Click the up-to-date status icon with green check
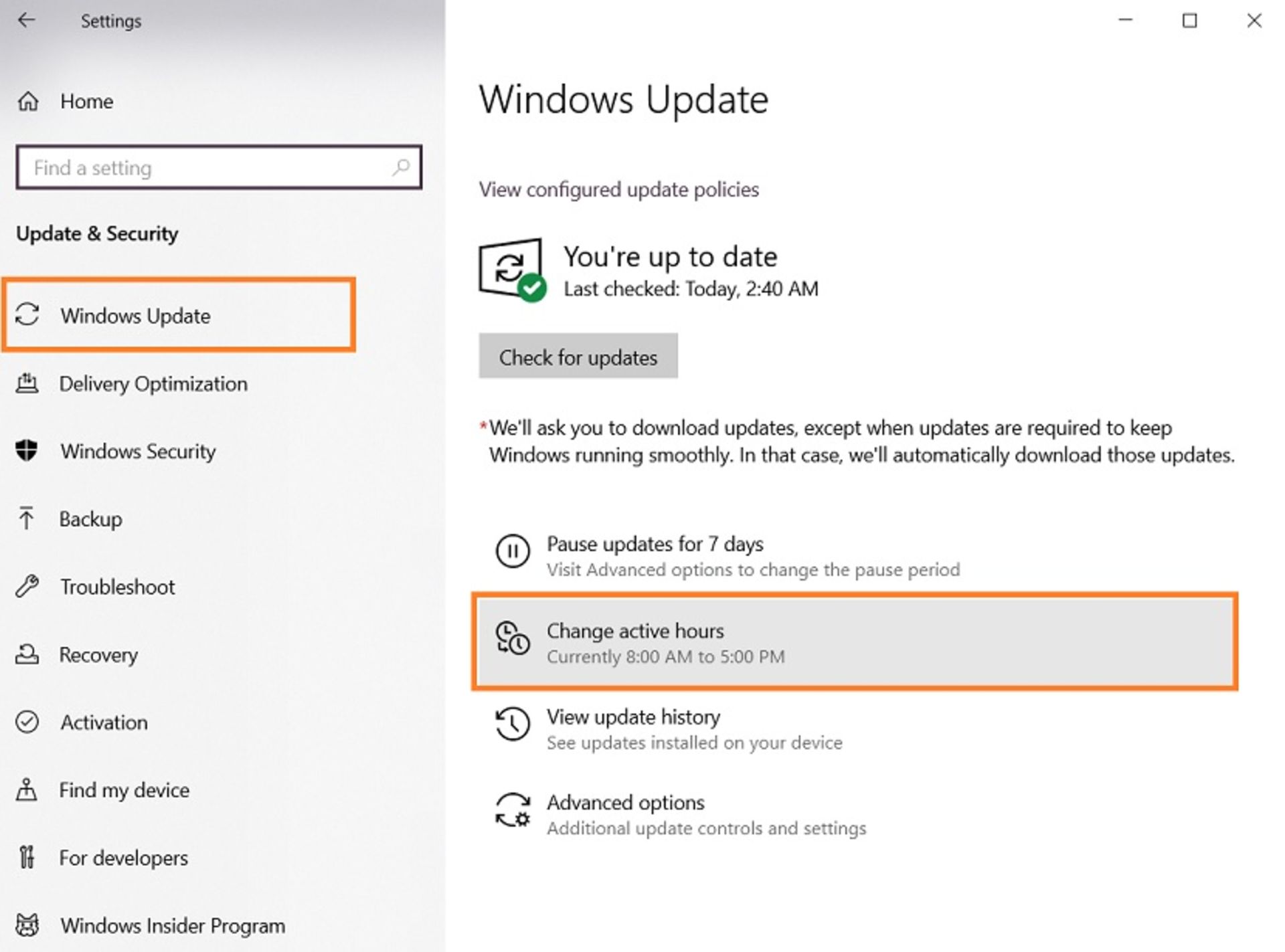This screenshot has height=952, width=1285. [x=512, y=270]
